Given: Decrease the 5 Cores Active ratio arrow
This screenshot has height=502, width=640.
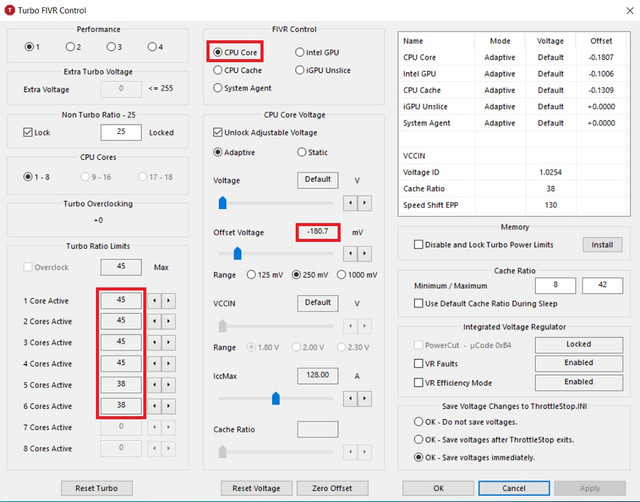Looking at the screenshot, I should (x=154, y=385).
